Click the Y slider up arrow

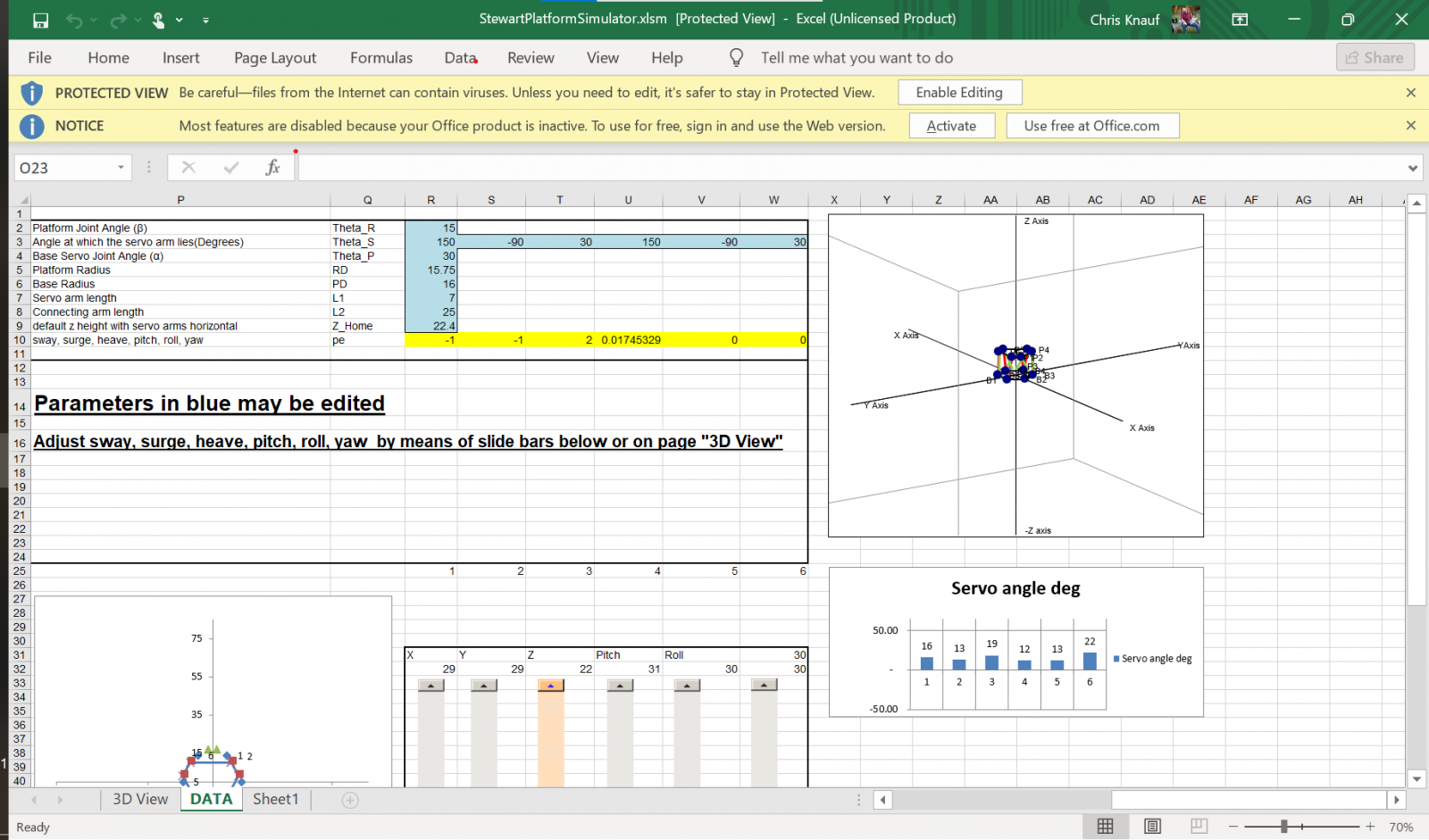483,686
